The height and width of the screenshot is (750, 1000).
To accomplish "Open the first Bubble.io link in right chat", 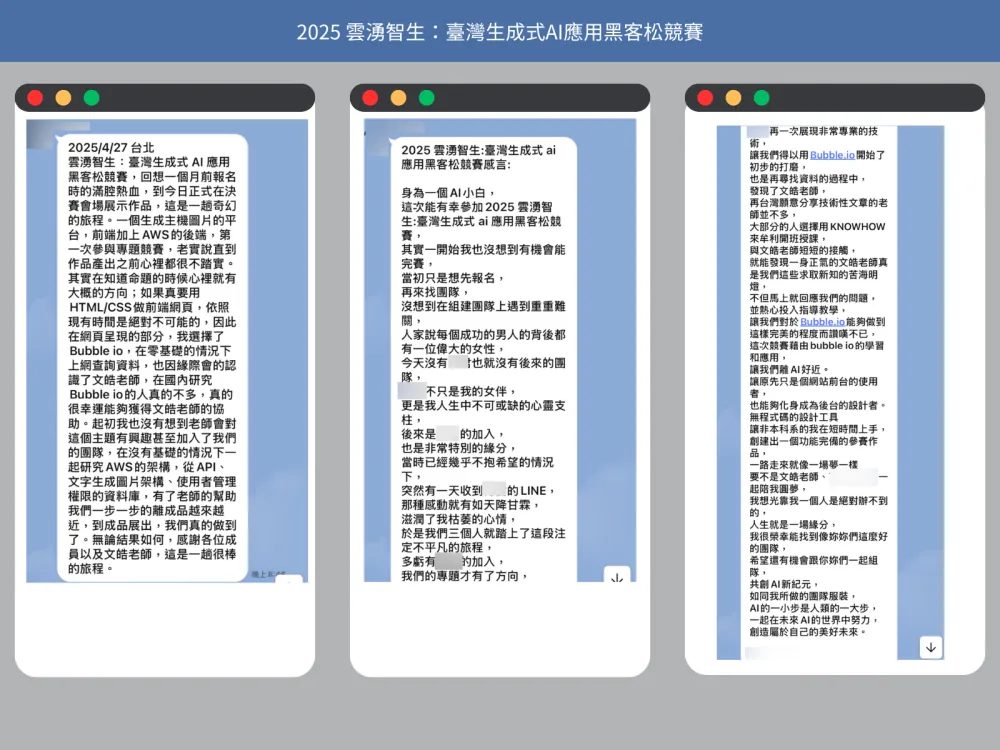I will [x=832, y=155].
